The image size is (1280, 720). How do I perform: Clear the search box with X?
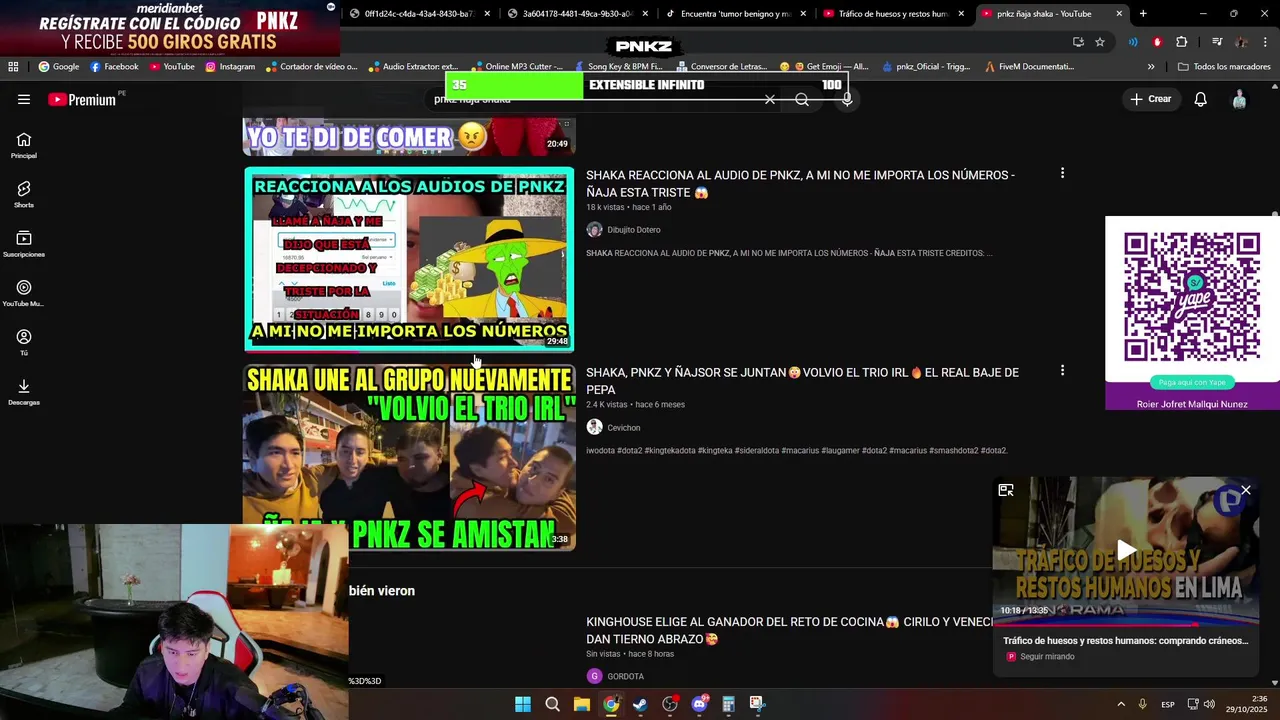pos(770,100)
